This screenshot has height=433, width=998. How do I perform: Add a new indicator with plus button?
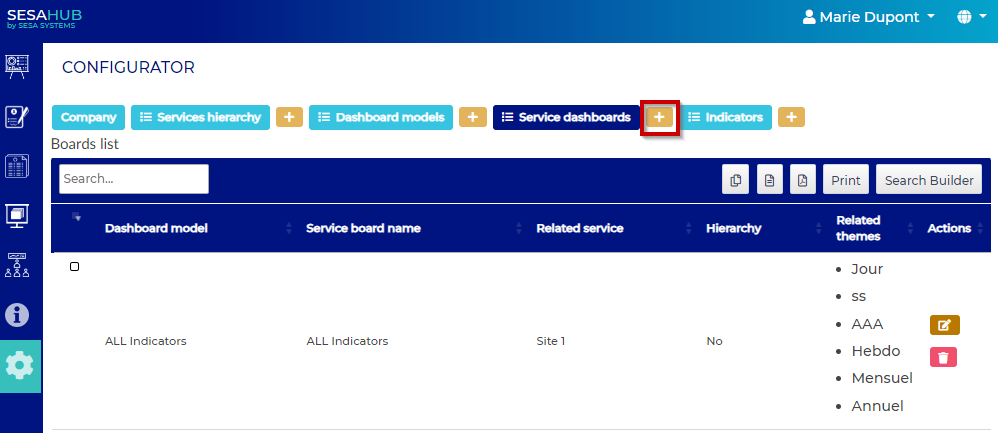[x=791, y=117]
